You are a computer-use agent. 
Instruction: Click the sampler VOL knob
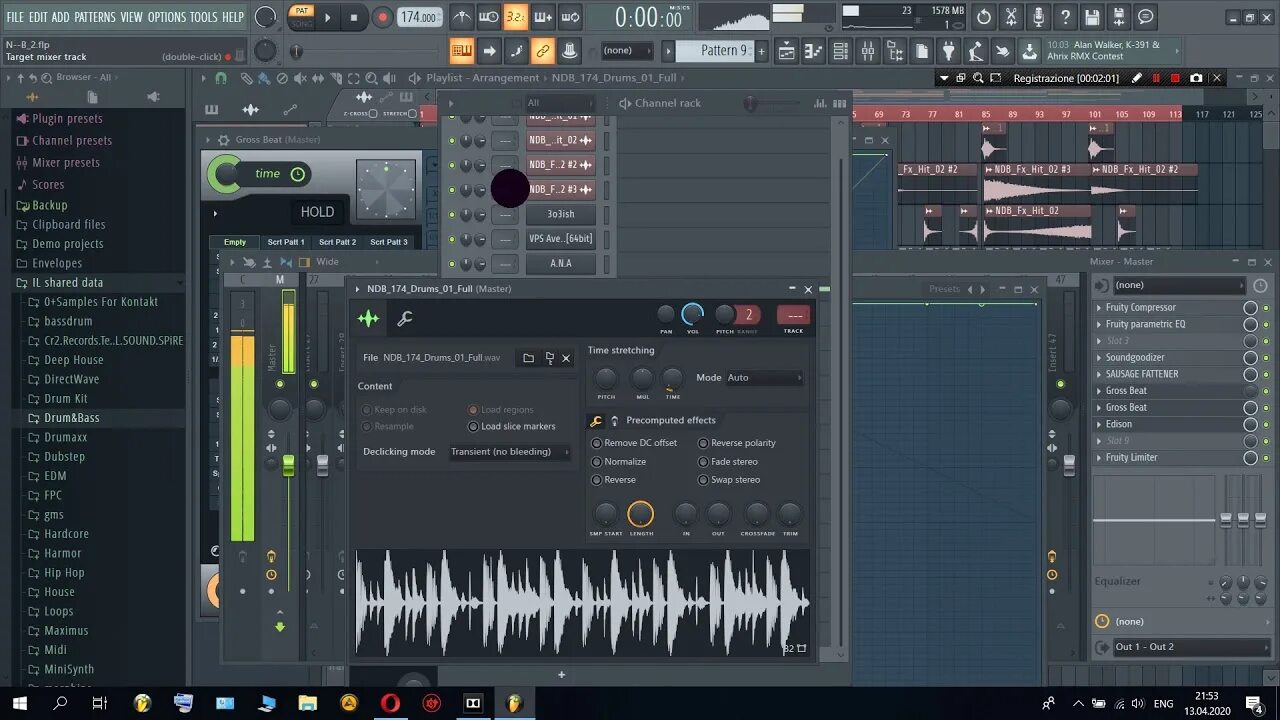pyautogui.click(x=692, y=315)
